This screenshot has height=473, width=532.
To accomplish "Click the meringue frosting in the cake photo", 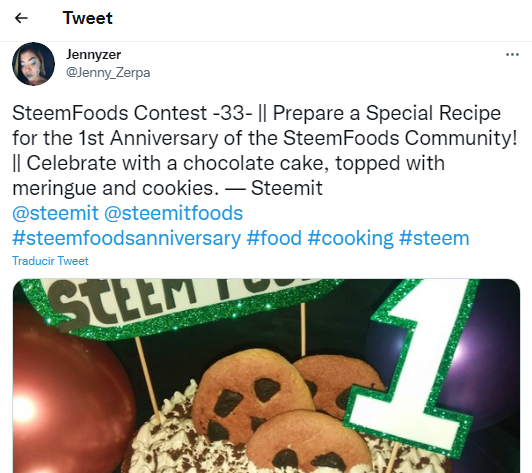I will tap(170, 438).
